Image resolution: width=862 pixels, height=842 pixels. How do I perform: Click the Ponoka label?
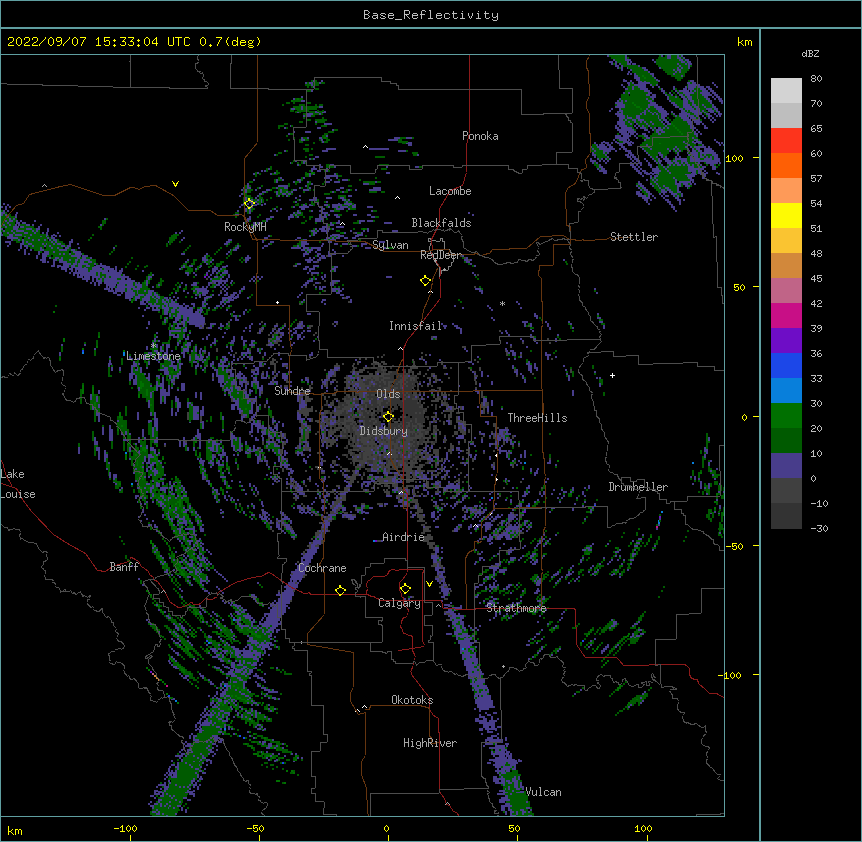tap(480, 136)
